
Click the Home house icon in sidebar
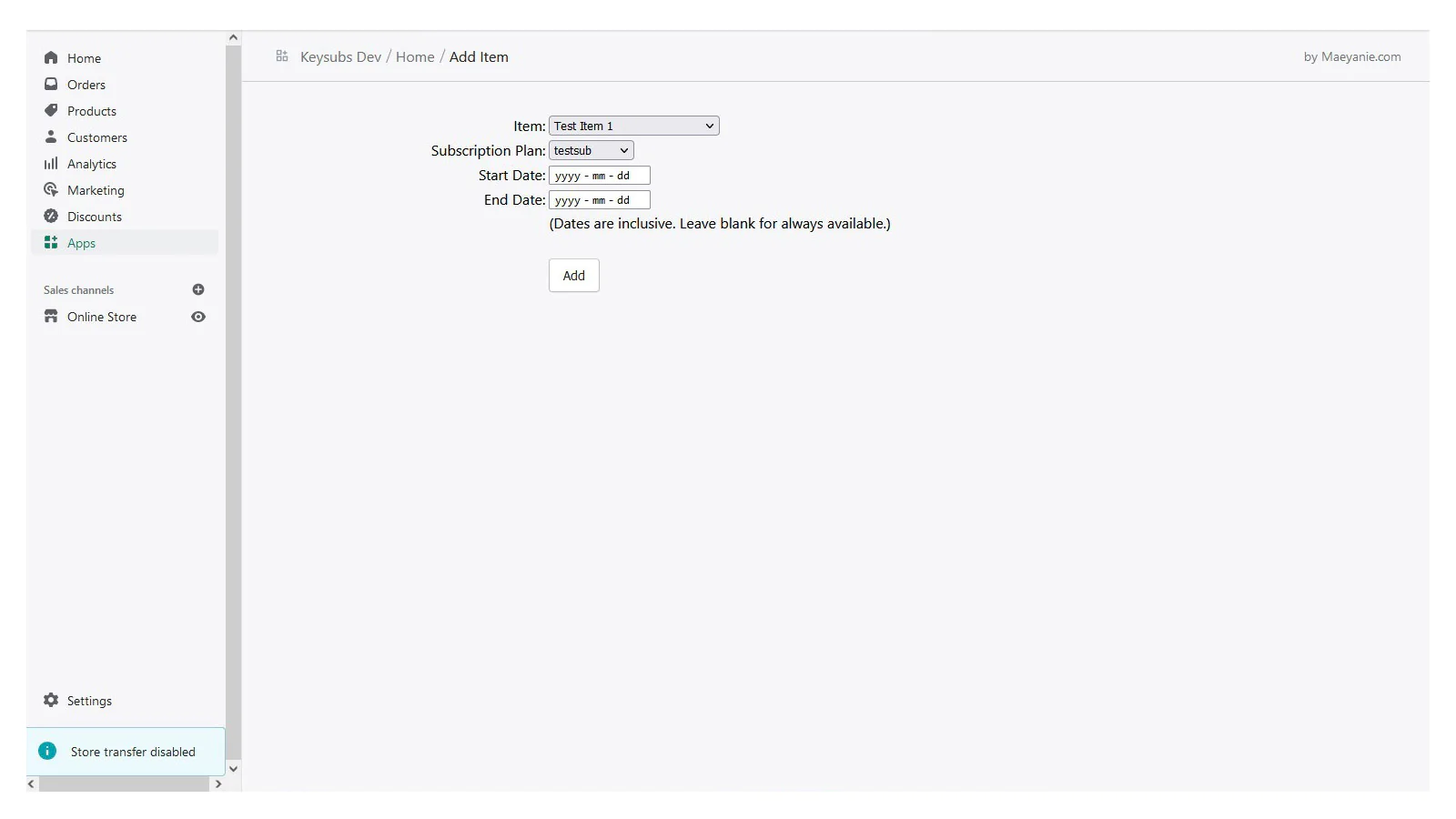pyautogui.click(x=51, y=57)
